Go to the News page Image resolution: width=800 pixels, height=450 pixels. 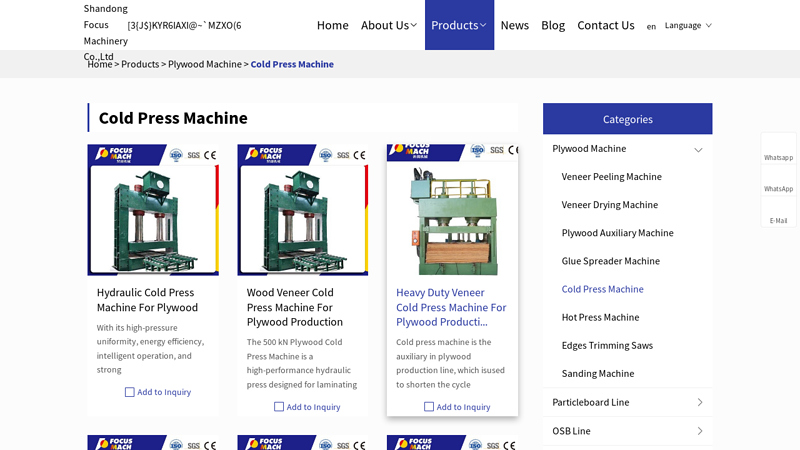click(x=514, y=25)
